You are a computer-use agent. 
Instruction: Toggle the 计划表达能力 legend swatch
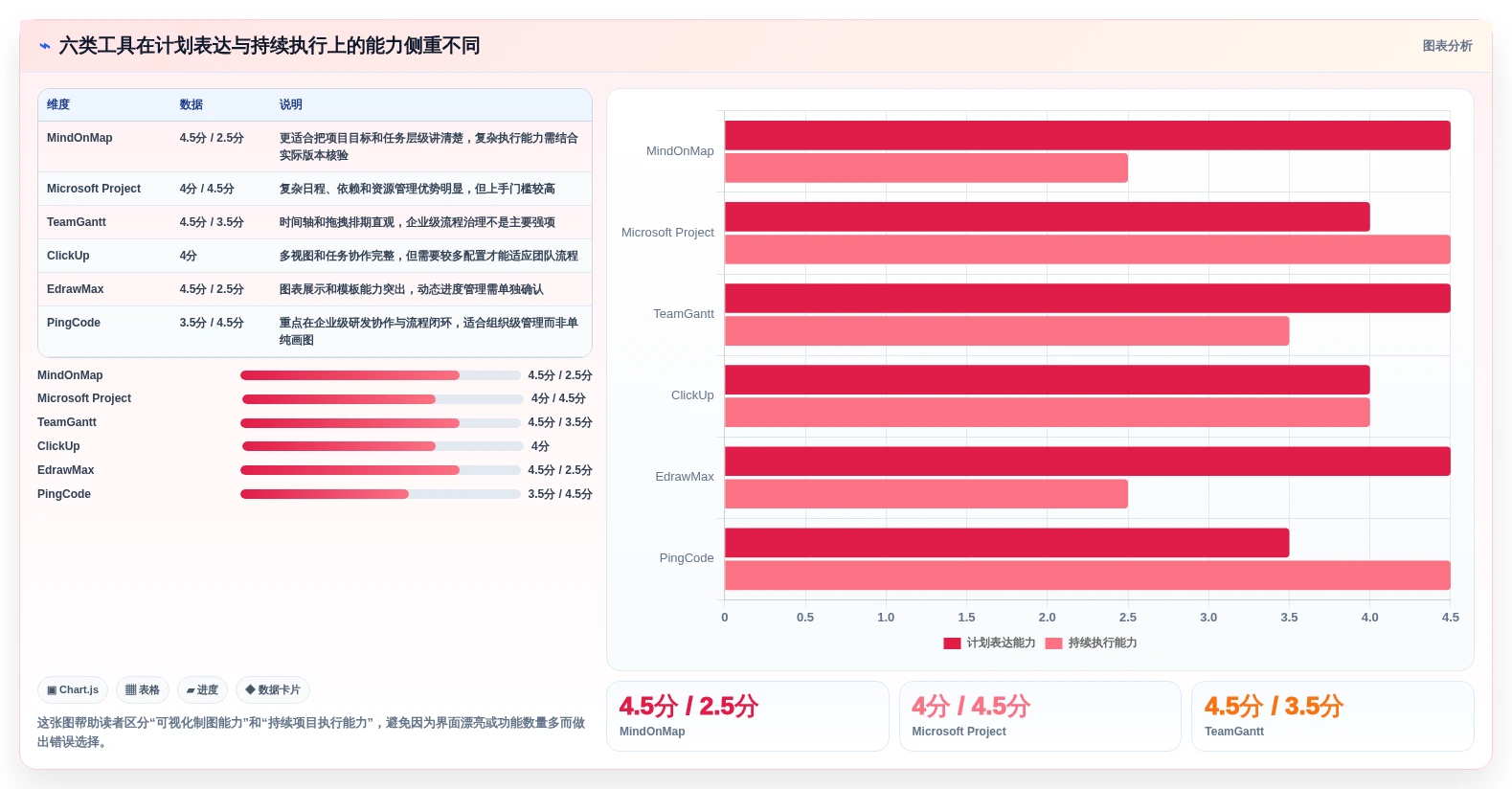(x=952, y=643)
